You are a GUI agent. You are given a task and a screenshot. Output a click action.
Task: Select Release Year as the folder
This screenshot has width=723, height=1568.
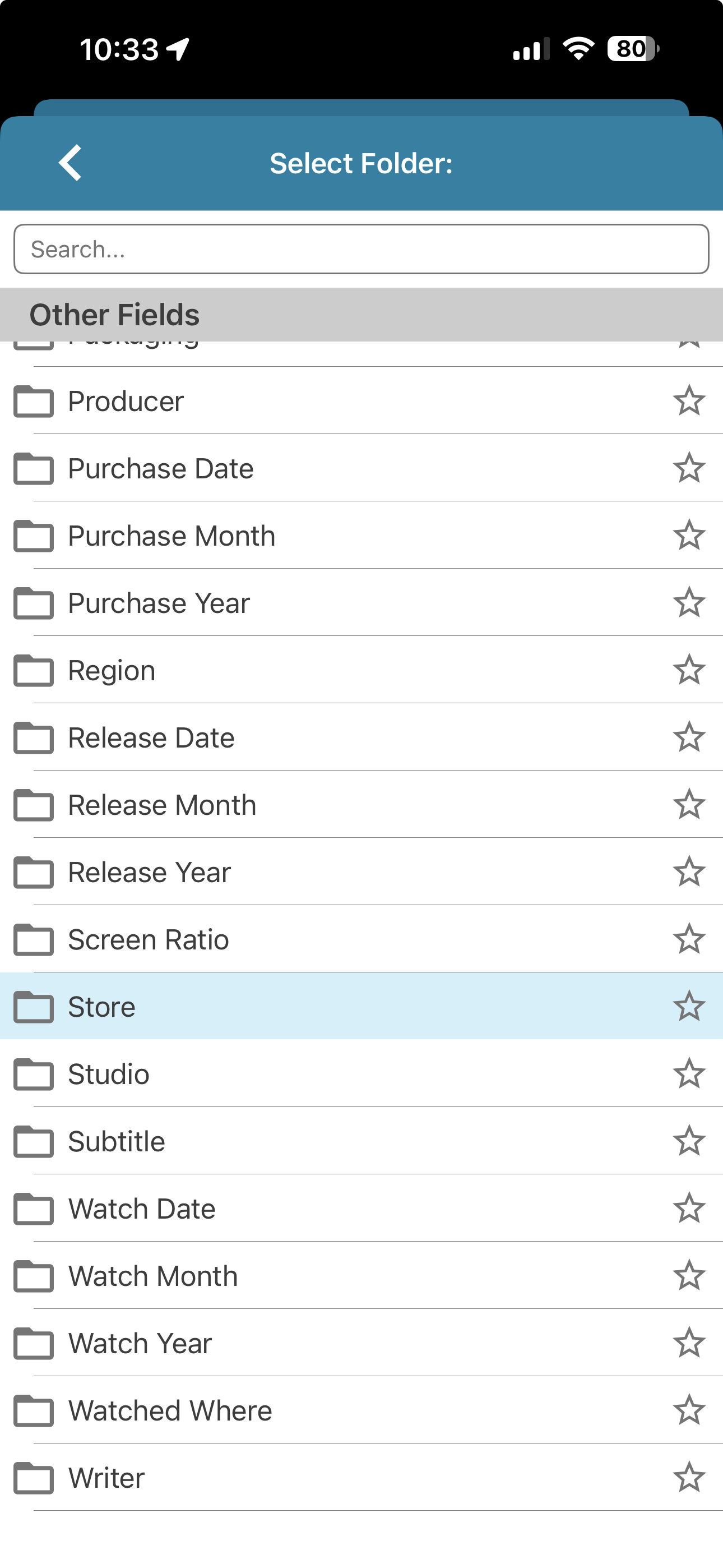point(150,872)
